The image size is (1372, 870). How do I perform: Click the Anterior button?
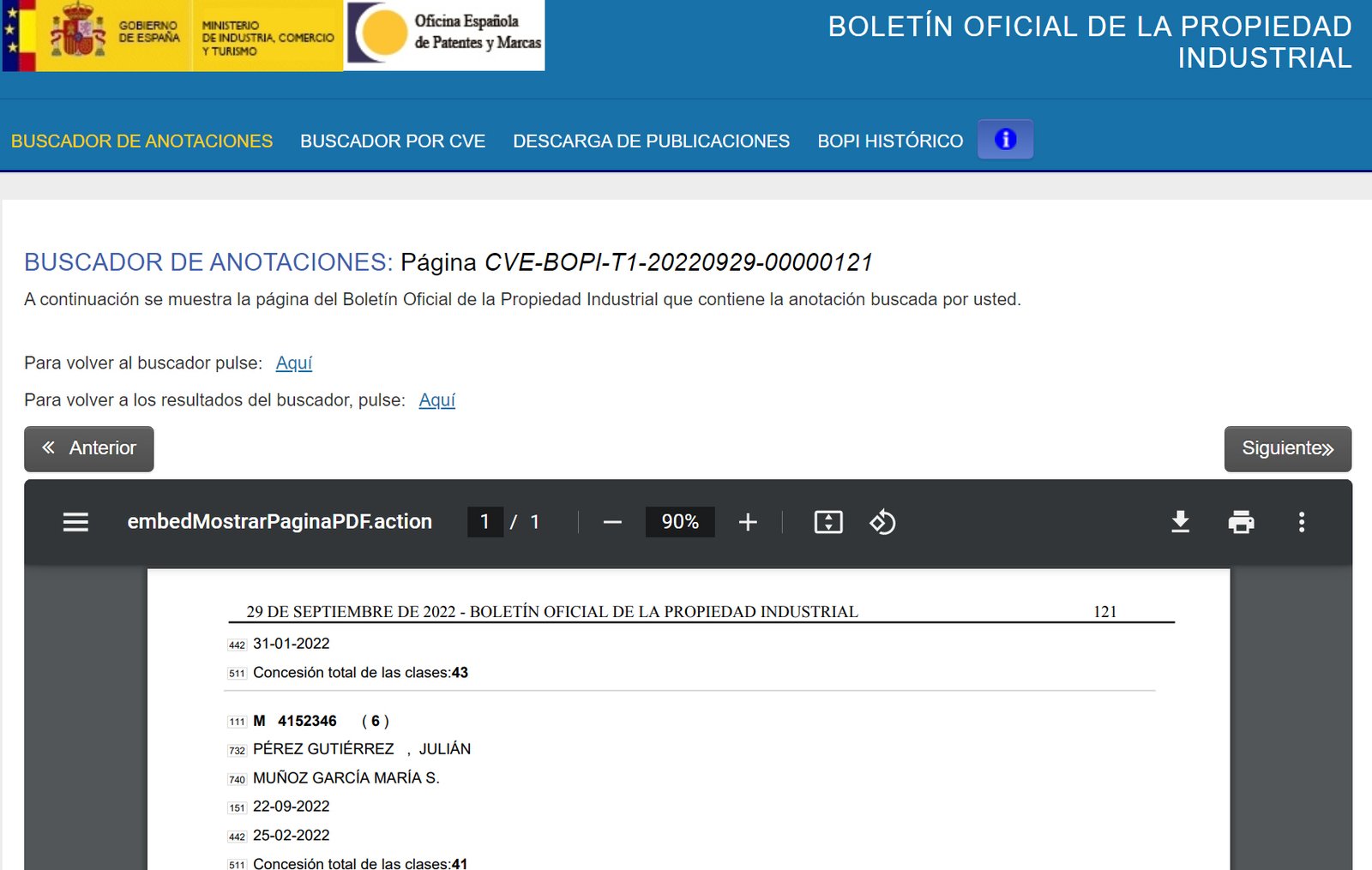(x=89, y=448)
